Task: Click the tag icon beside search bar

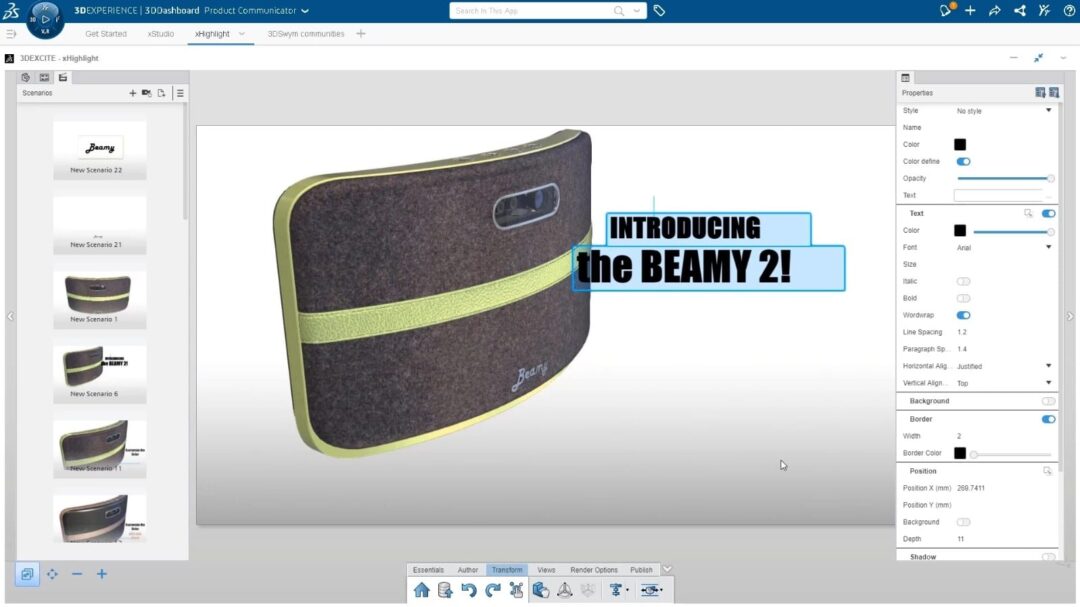Action: pos(659,11)
